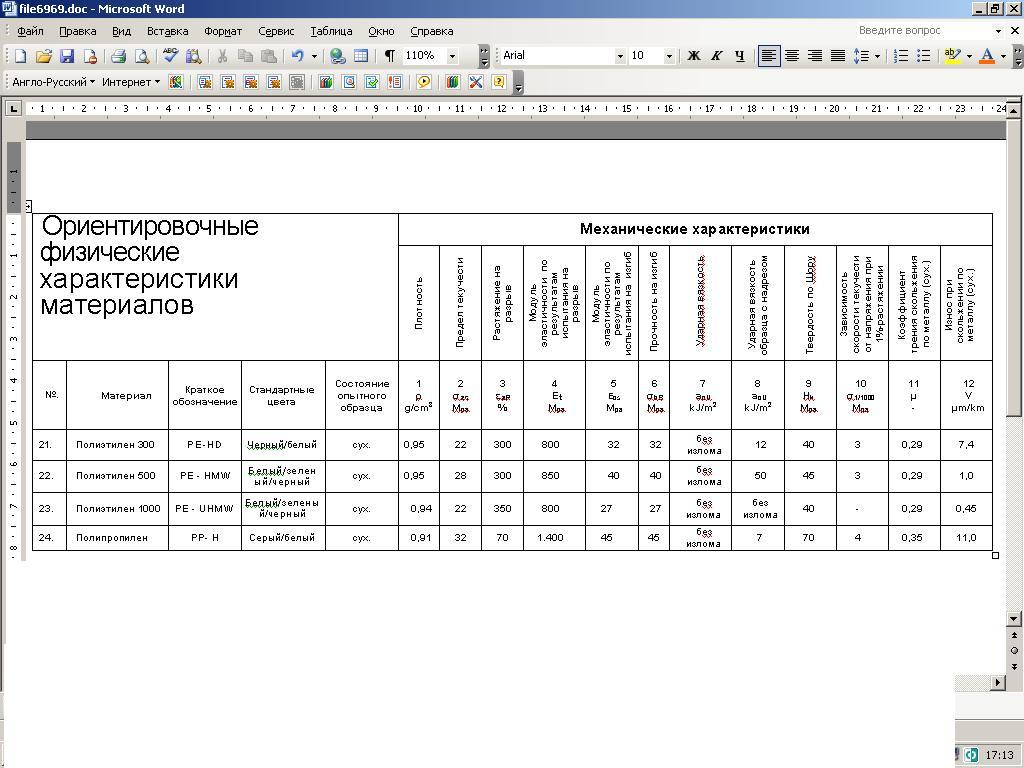Screen dimensions: 1024x768
Task: Toggle show paragraph marks (¶)
Action: click(389, 56)
